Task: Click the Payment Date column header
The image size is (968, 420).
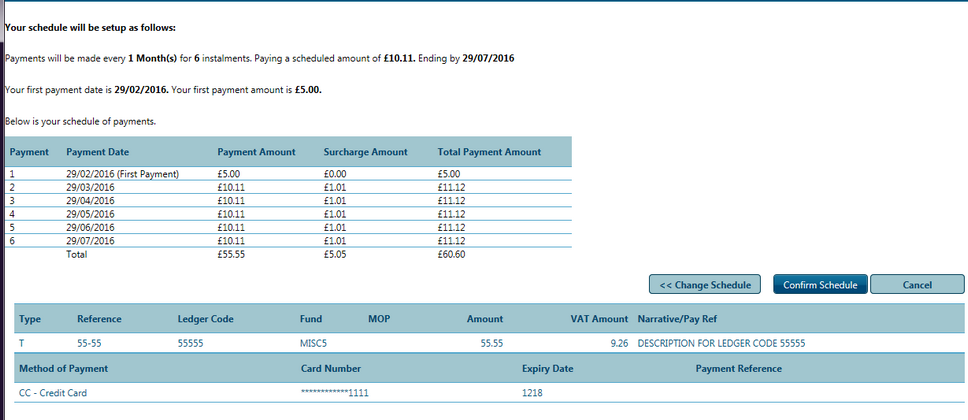Action: (98, 152)
